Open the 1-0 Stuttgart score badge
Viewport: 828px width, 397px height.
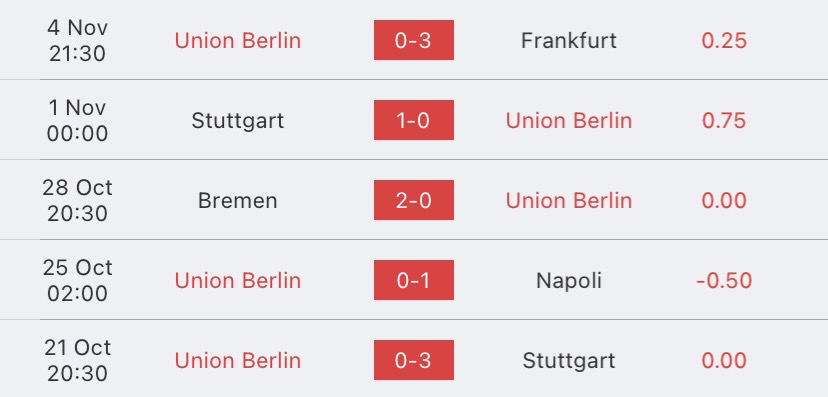[x=413, y=120]
